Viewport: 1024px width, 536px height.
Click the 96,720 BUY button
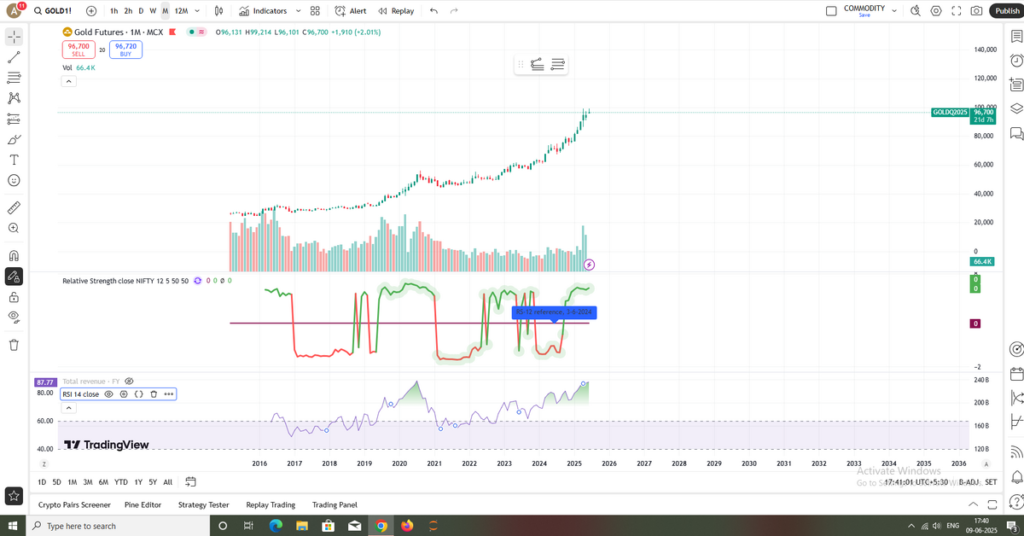pyautogui.click(x=125, y=50)
